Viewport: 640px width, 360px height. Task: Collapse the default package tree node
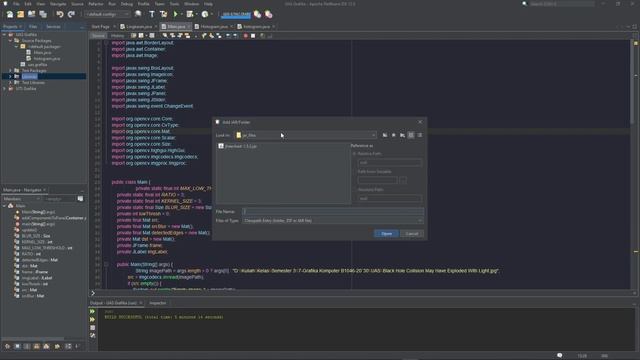click(x=17, y=47)
